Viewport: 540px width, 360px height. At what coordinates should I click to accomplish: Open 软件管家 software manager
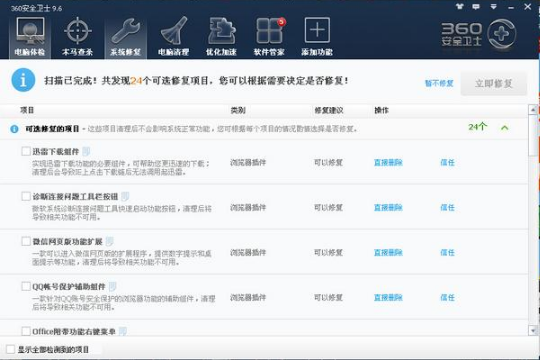[269, 37]
